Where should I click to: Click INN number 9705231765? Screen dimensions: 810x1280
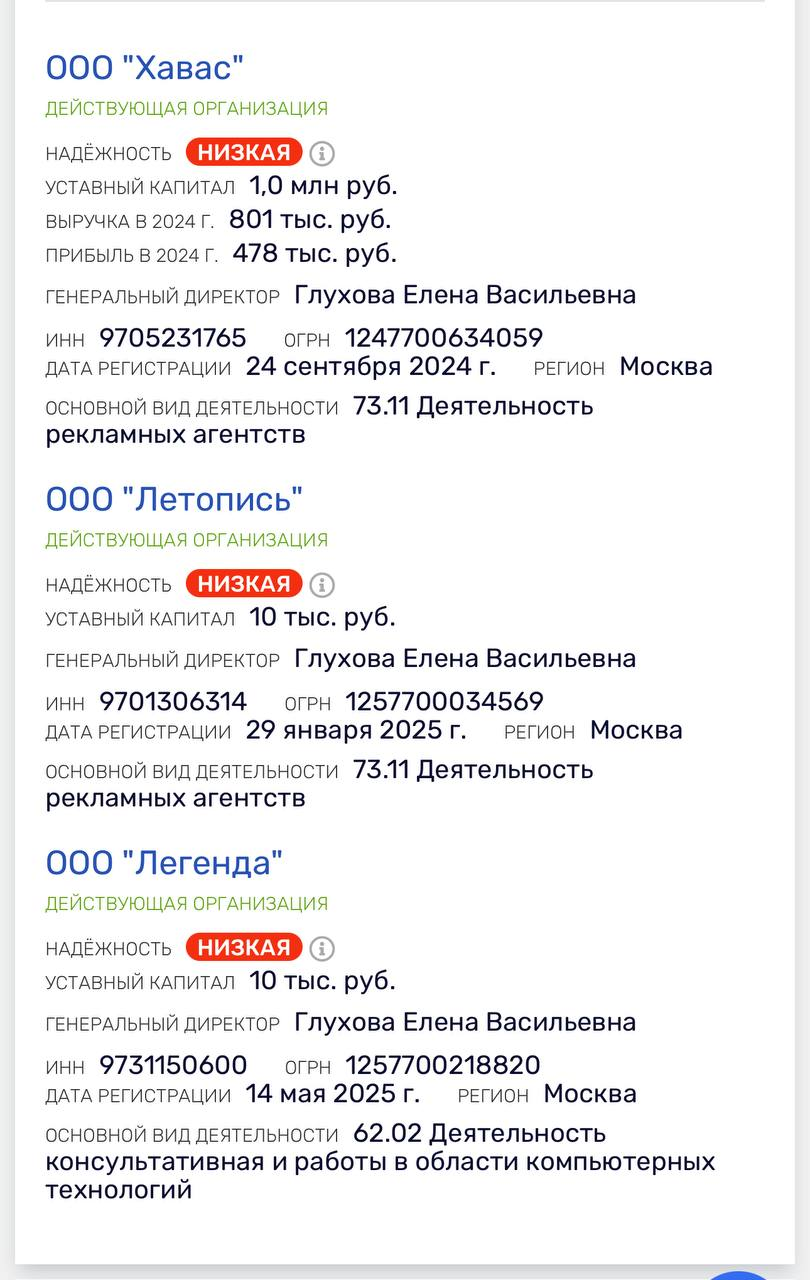click(173, 338)
